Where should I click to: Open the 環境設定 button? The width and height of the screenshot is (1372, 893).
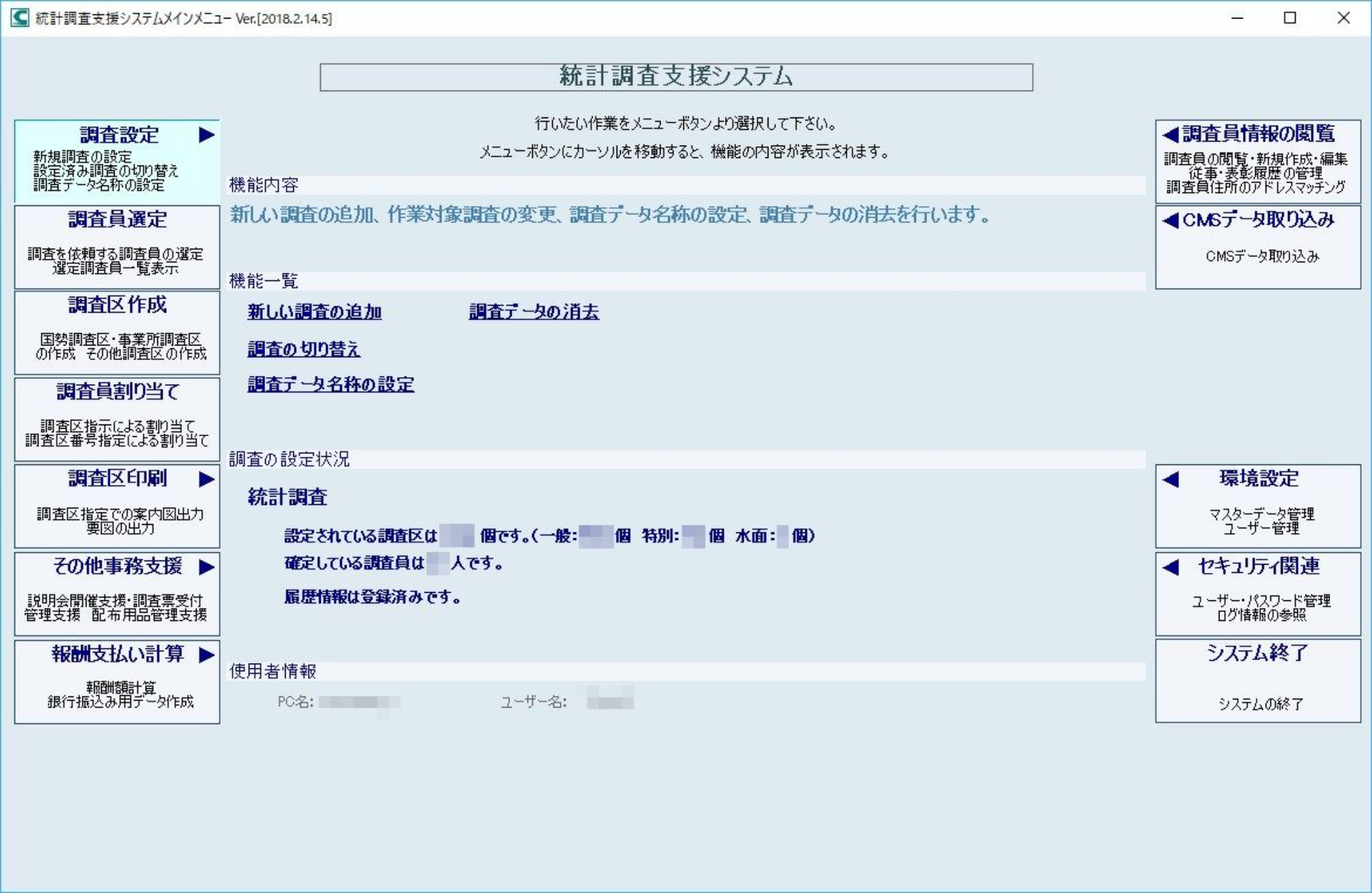tap(1258, 506)
